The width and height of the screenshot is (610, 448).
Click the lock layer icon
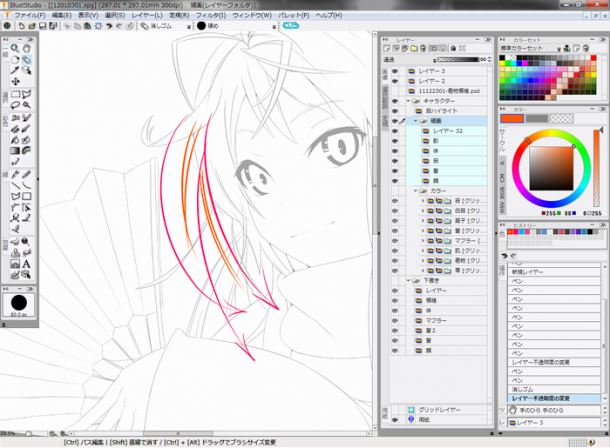[453, 48]
